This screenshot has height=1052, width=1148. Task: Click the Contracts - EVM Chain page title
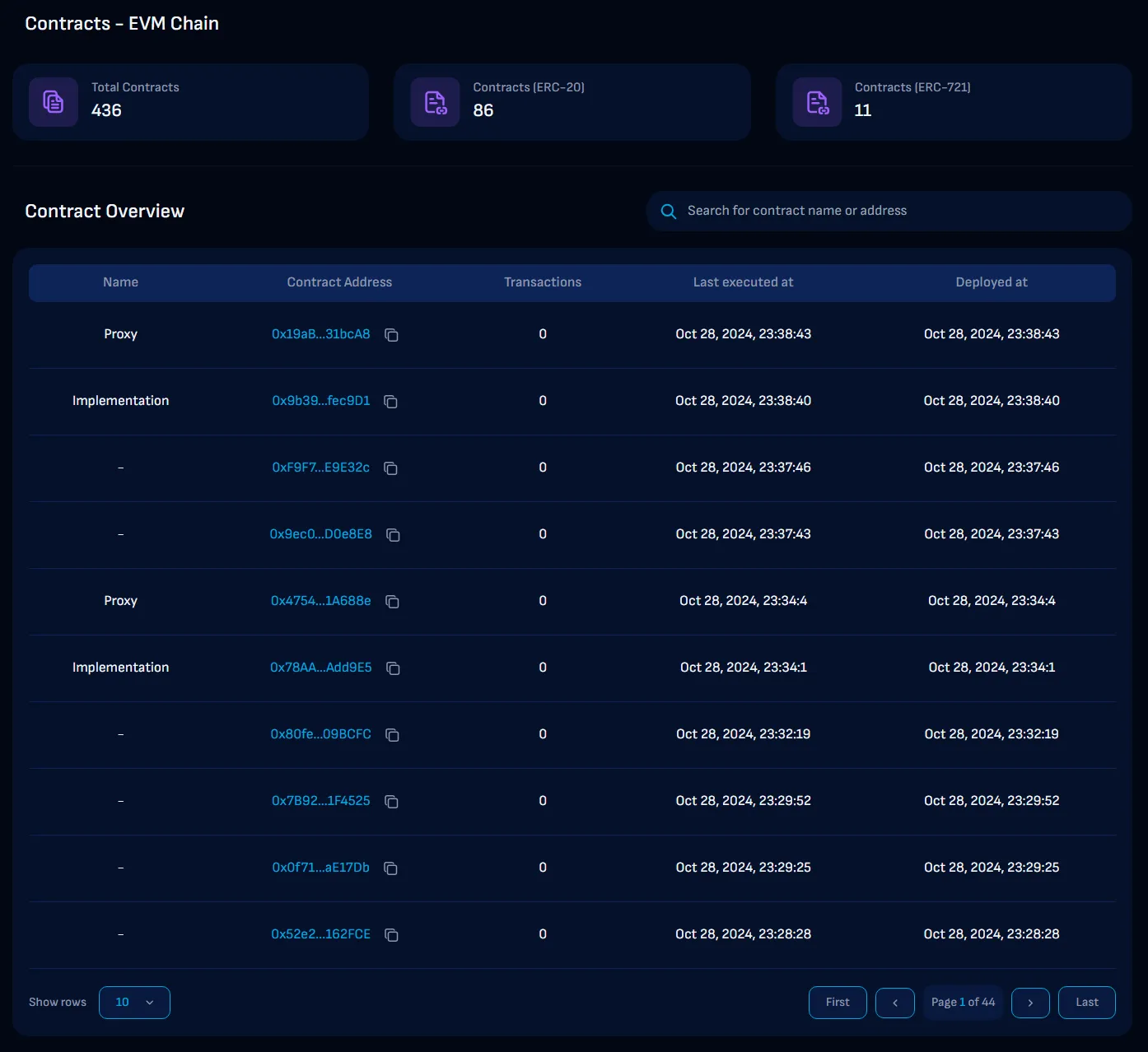click(122, 24)
